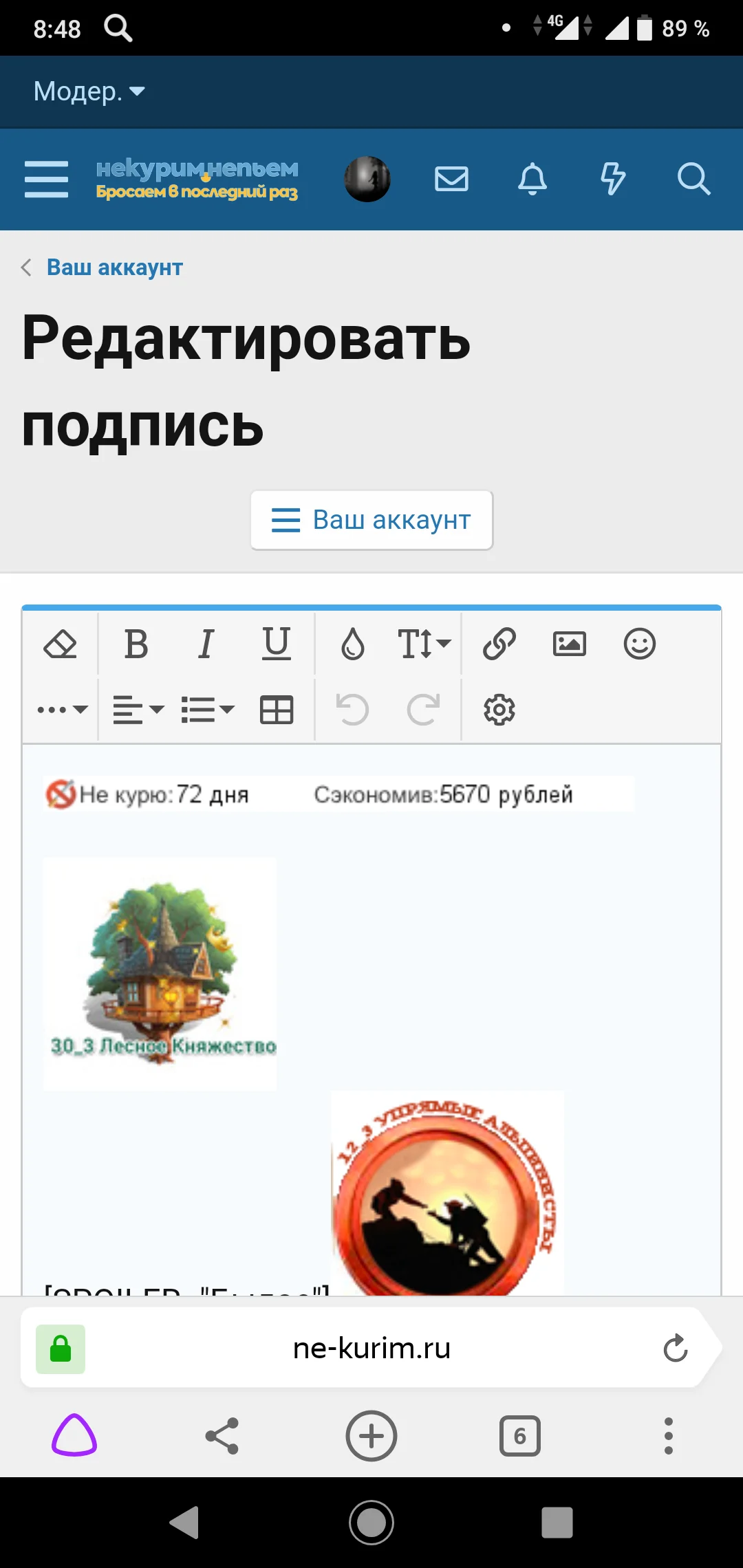Viewport: 743px width, 1568px height.
Task: Share the page via share icon
Action: coord(222,1436)
